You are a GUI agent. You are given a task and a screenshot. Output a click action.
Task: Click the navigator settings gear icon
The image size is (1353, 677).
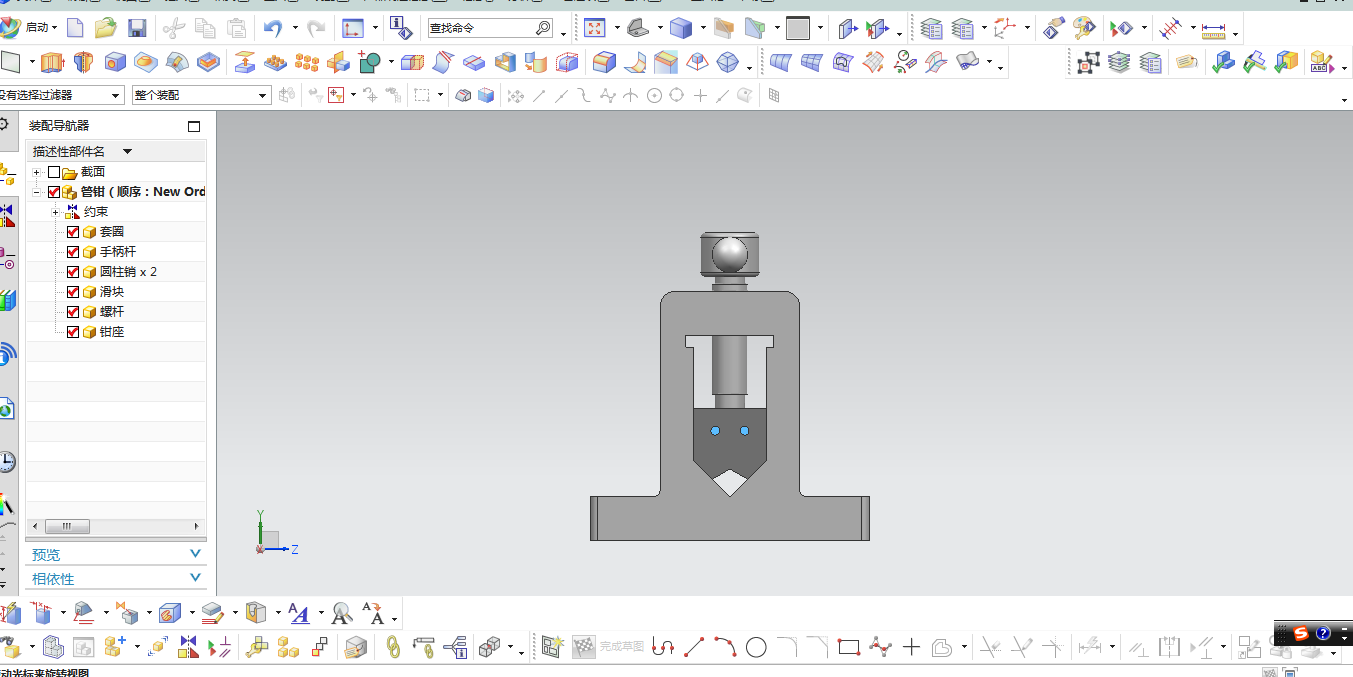point(4,125)
